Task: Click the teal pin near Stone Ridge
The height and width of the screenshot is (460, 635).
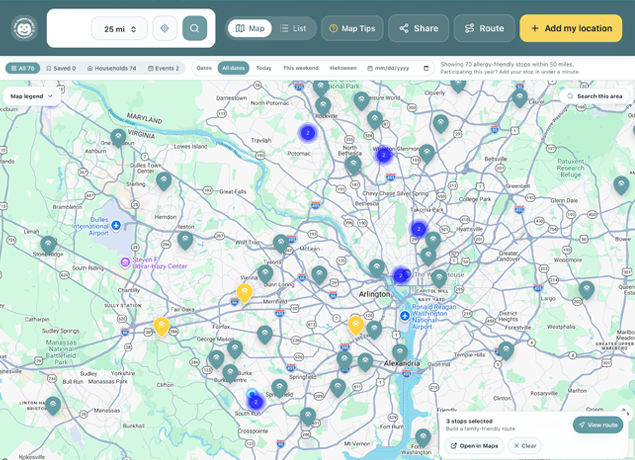Action: point(48,245)
